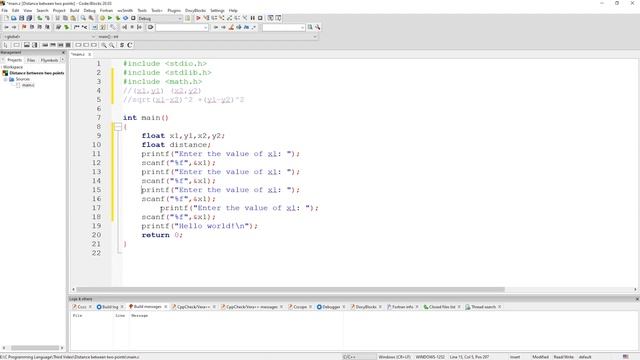640x360 pixels.
Task: Redo the last edit from the toolbar
Action: pyautogui.click(x=47, y=18)
